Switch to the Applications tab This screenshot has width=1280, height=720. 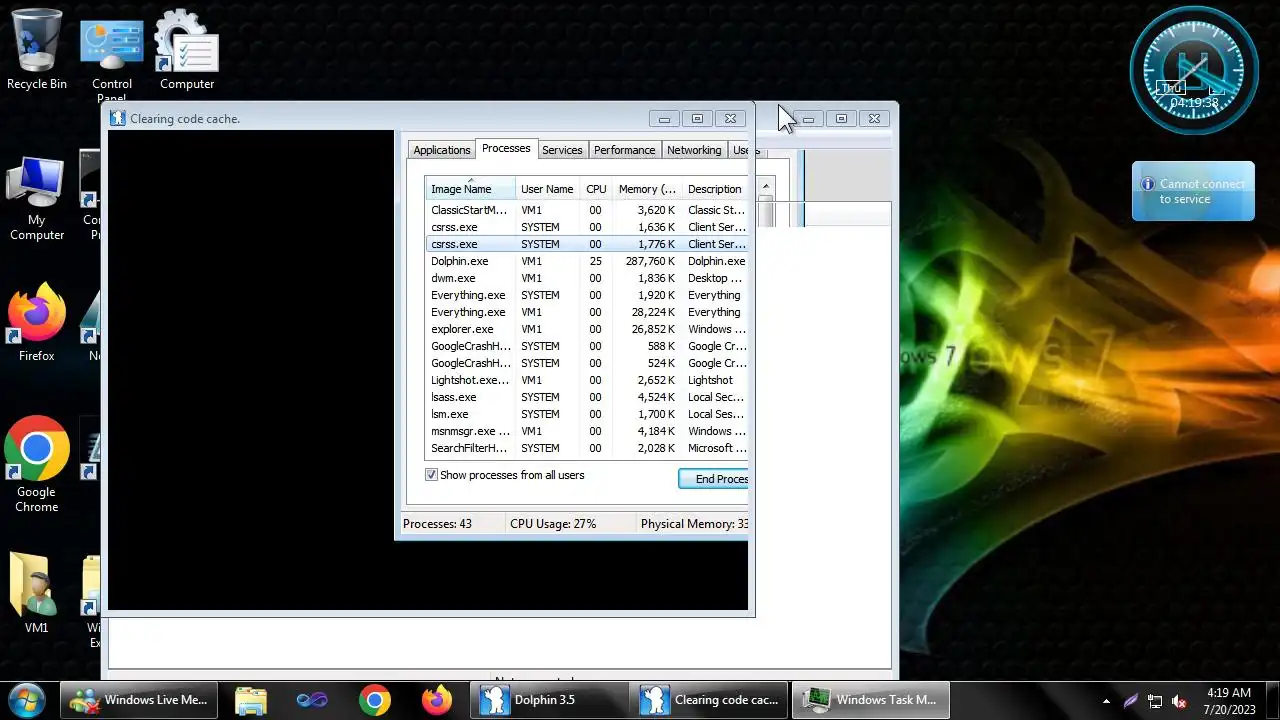pos(441,150)
